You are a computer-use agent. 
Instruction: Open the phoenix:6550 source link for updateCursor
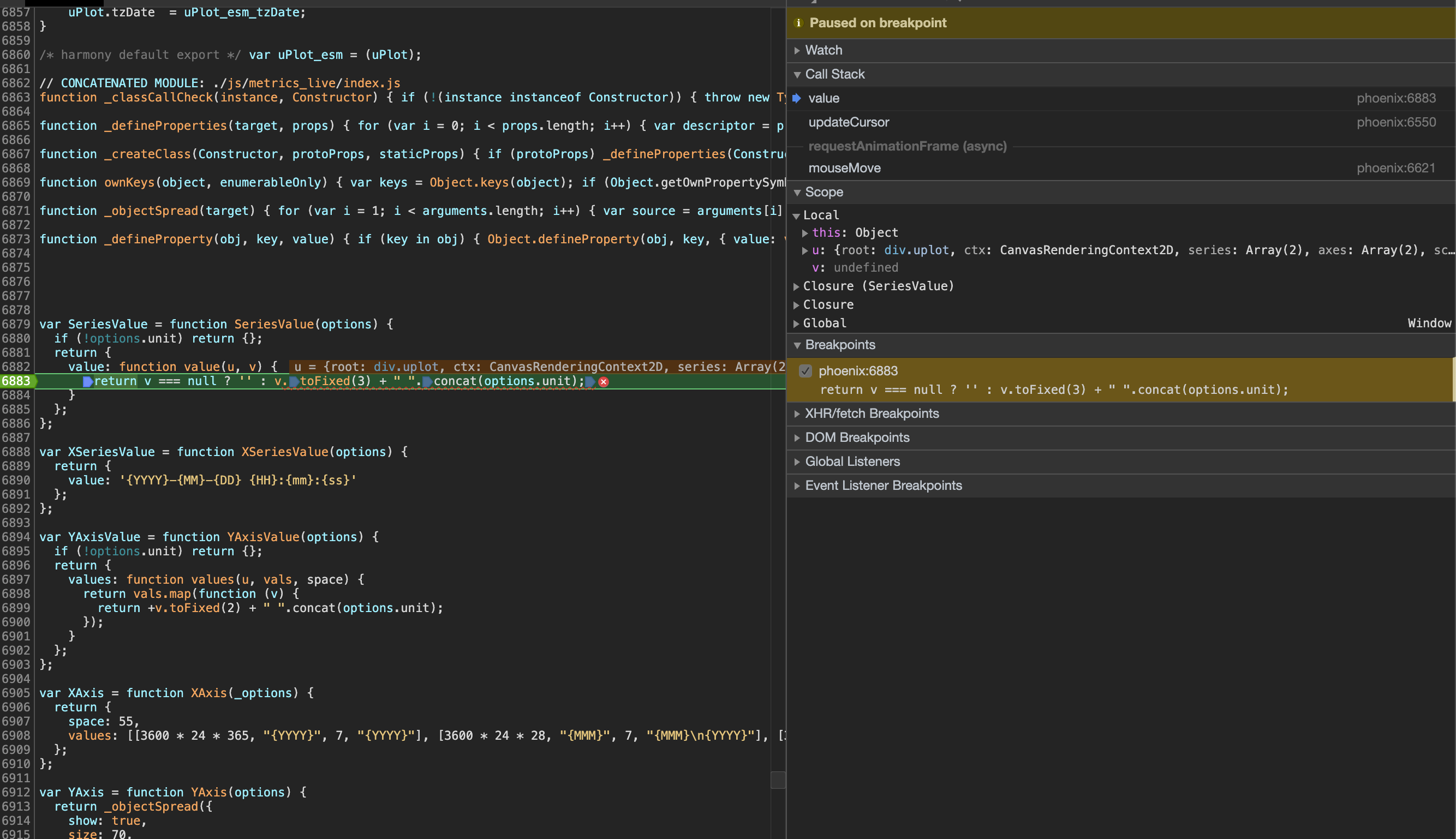tap(1397, 122)
